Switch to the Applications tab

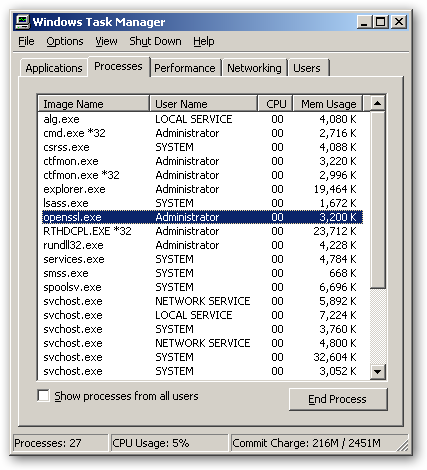tap(54, 68)
